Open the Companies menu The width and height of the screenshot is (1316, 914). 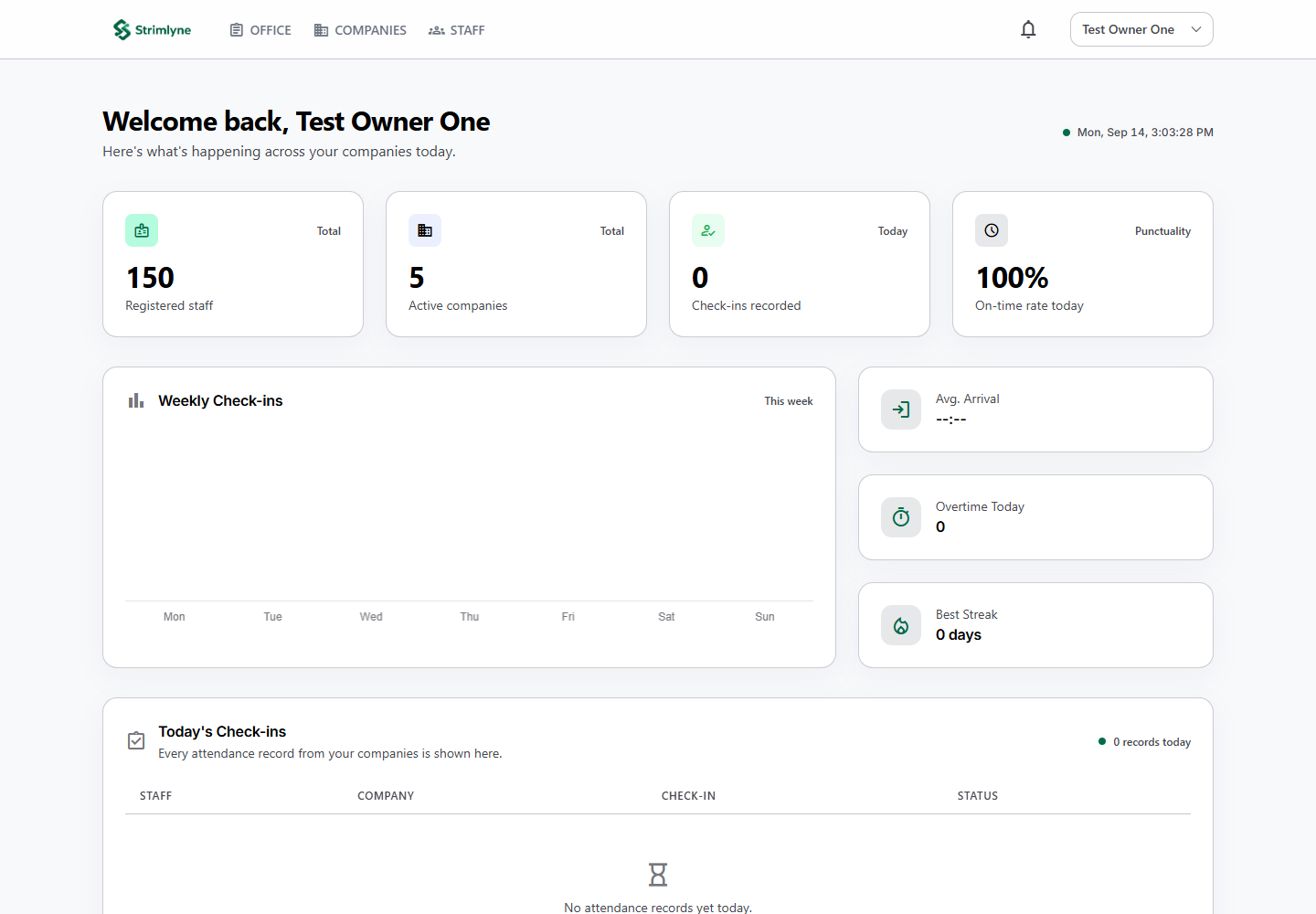(x=360, y=30)
